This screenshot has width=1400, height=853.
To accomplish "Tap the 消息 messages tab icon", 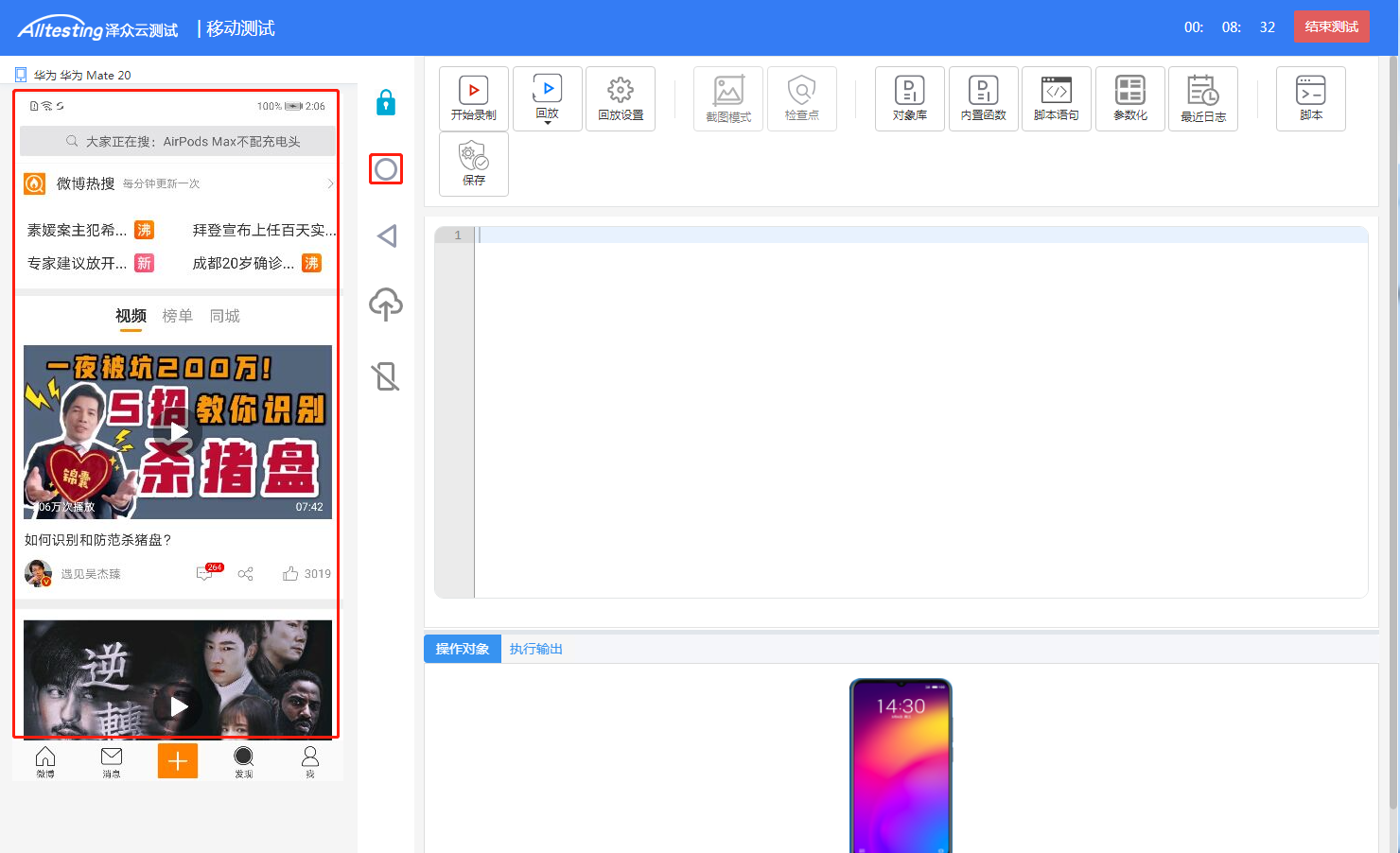I will pyautogui.click(x=112, y=761).
